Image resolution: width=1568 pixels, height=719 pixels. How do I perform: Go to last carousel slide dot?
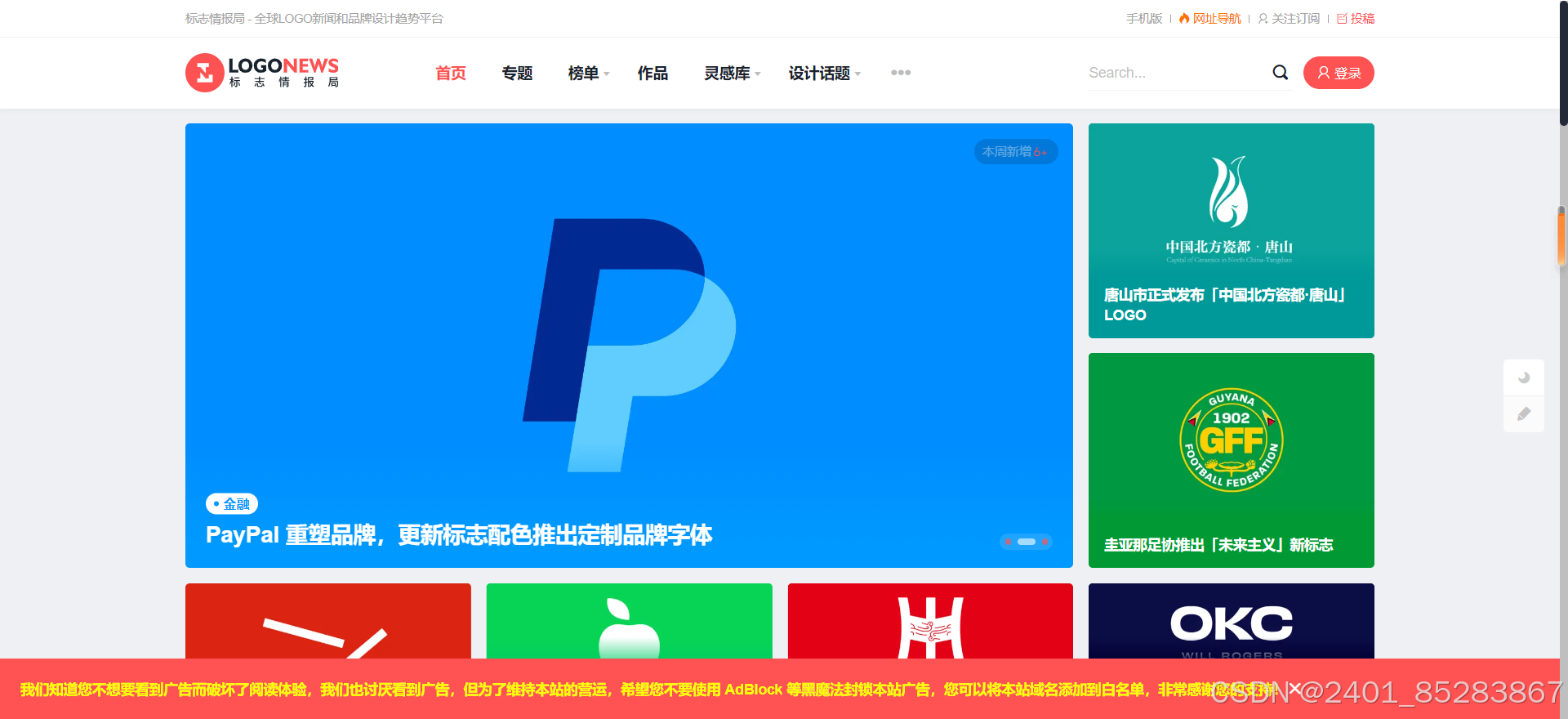point(1045,542)
